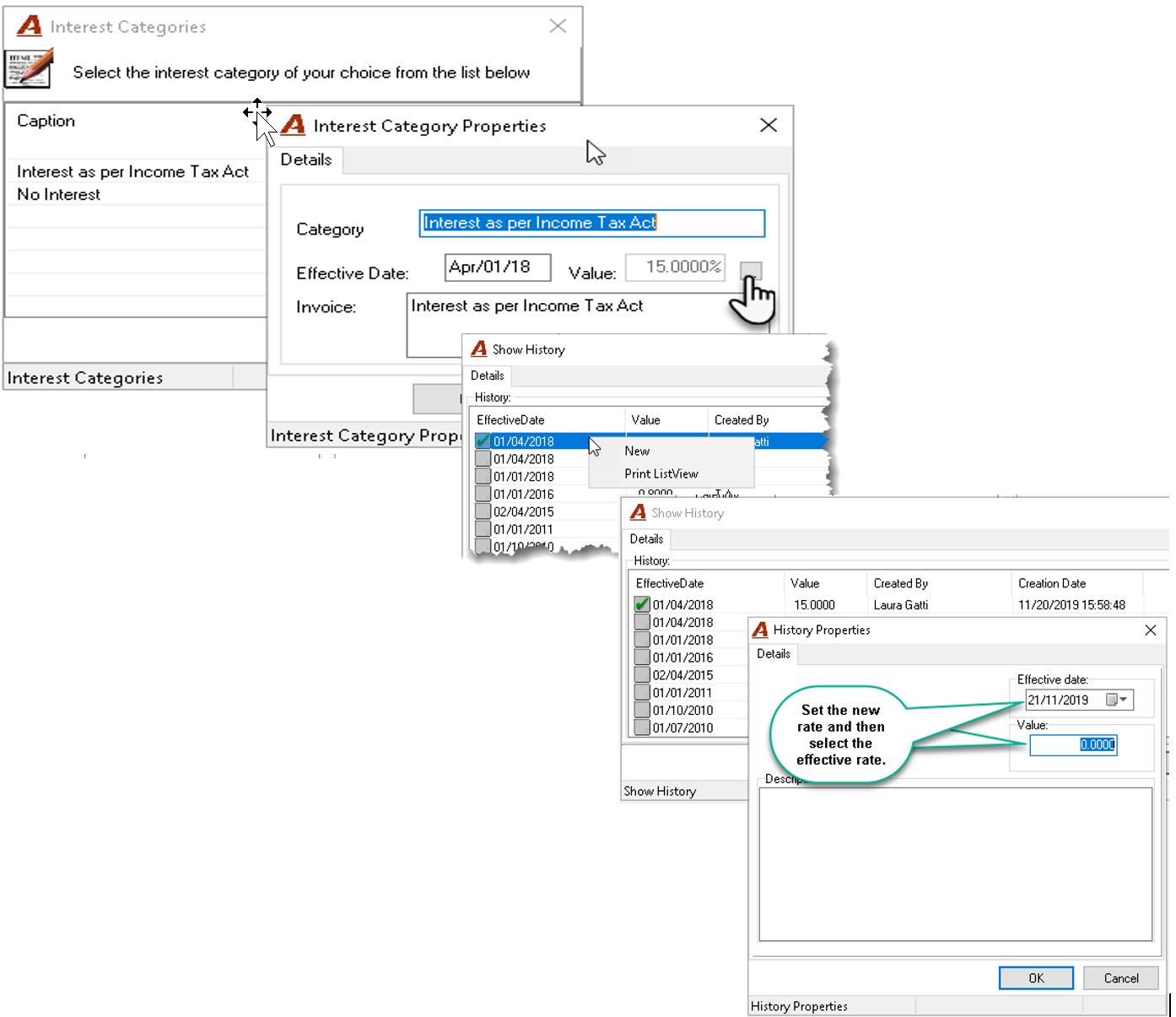
Task: Select "Interest as per Income Tax Act" in the Caption list
Action: [135, 171]
